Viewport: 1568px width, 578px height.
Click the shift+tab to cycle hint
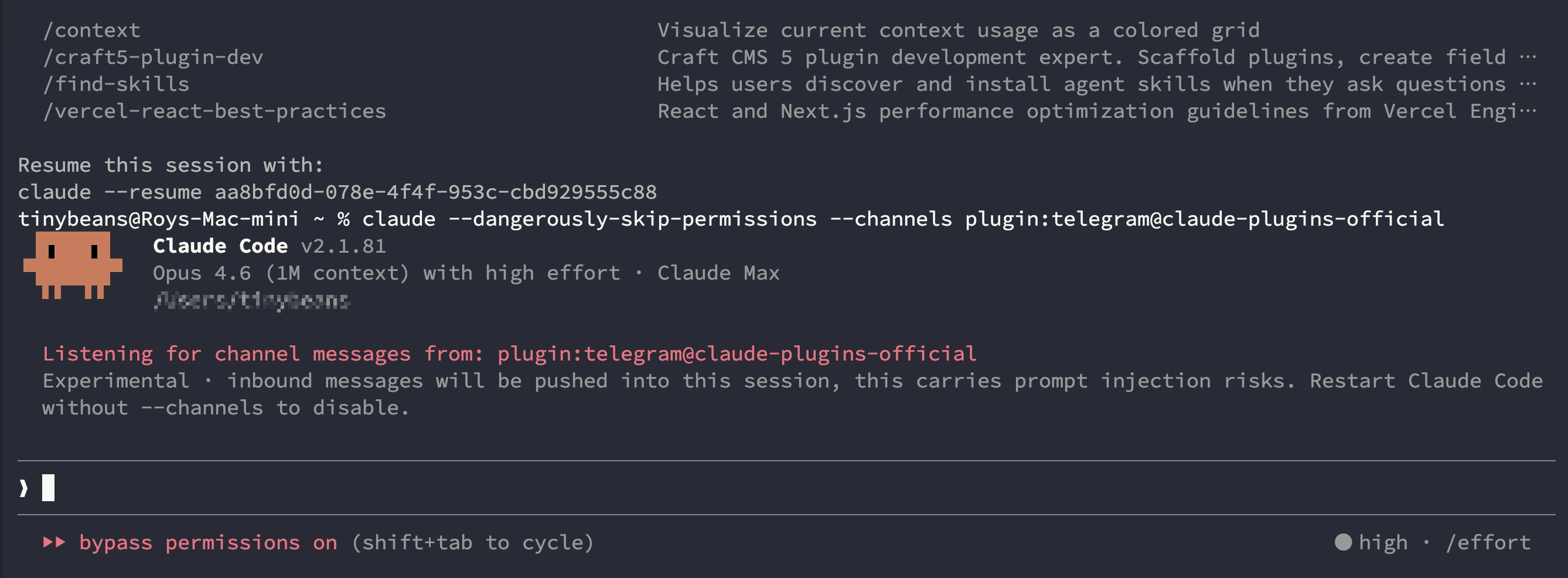coord(472,542)
